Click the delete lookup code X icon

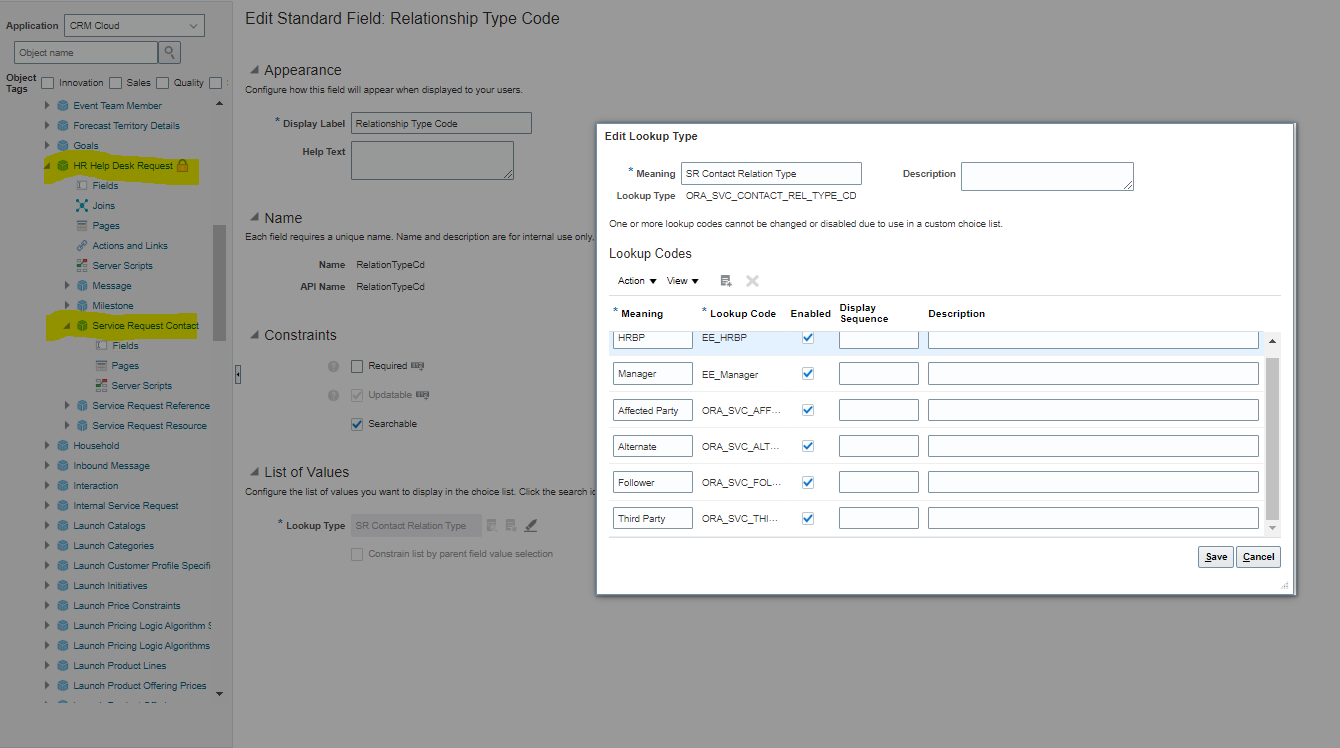[752, 281]
